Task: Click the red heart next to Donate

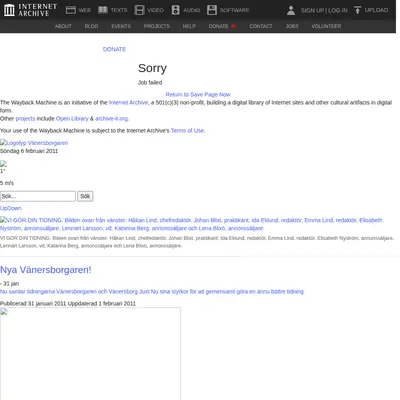Action: pyautogui.click(x=233, y=26)
